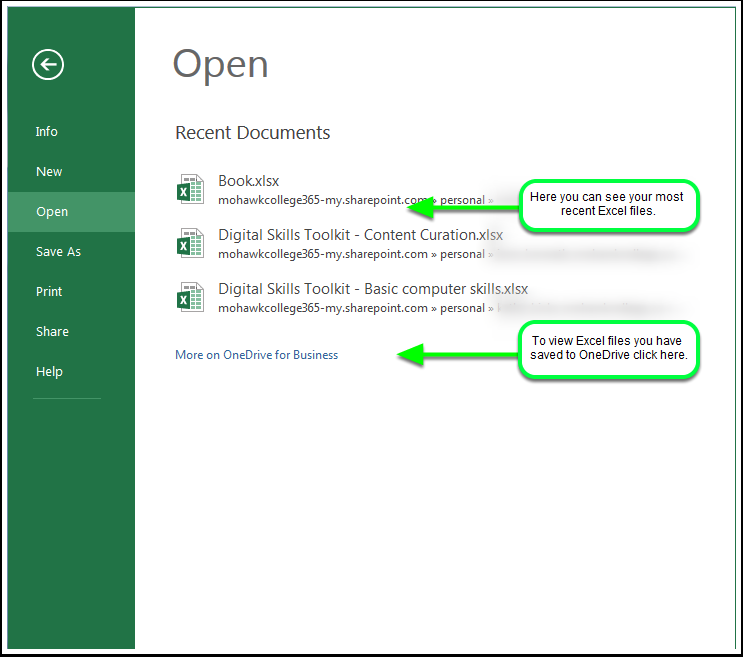Click the callout about recent Excel files
The image size is (743, 657).
point(607,205)
